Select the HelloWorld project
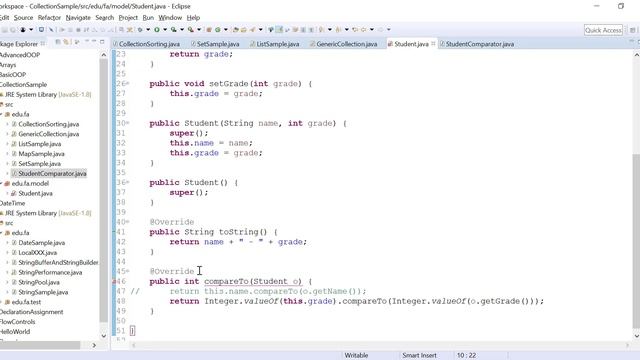640x360 pixels. [15, 332]
